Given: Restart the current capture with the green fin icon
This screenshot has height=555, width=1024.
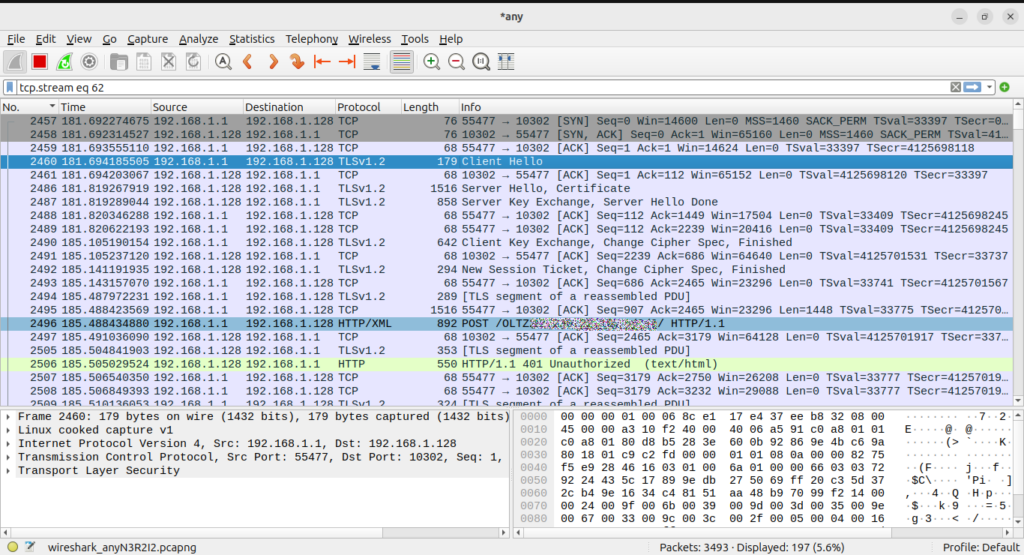Looking at the screenshot, I should pyautogui.click(x=64, y=62).
